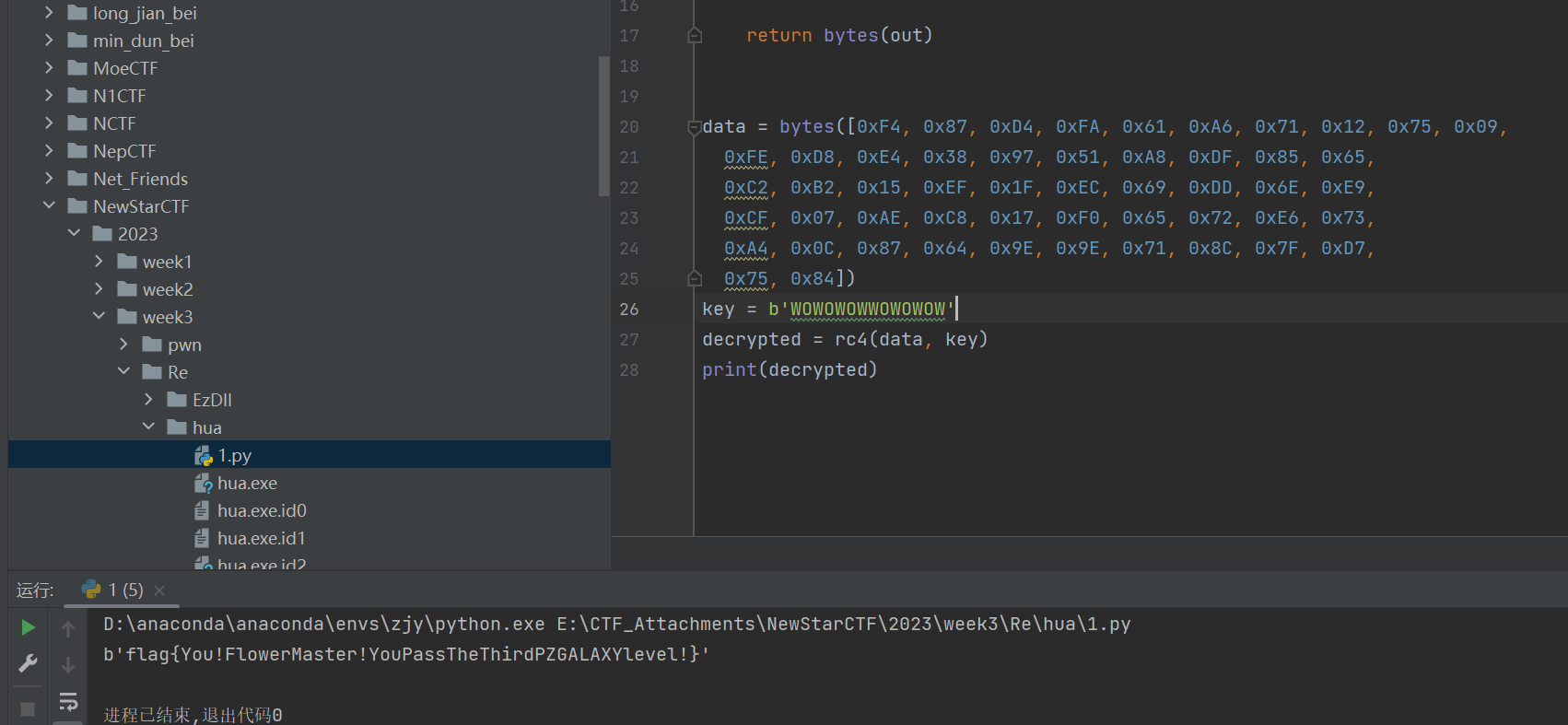Viewport: 1568px width, 725px height.
Task: Expand the week1 folder
Action: 99,262
